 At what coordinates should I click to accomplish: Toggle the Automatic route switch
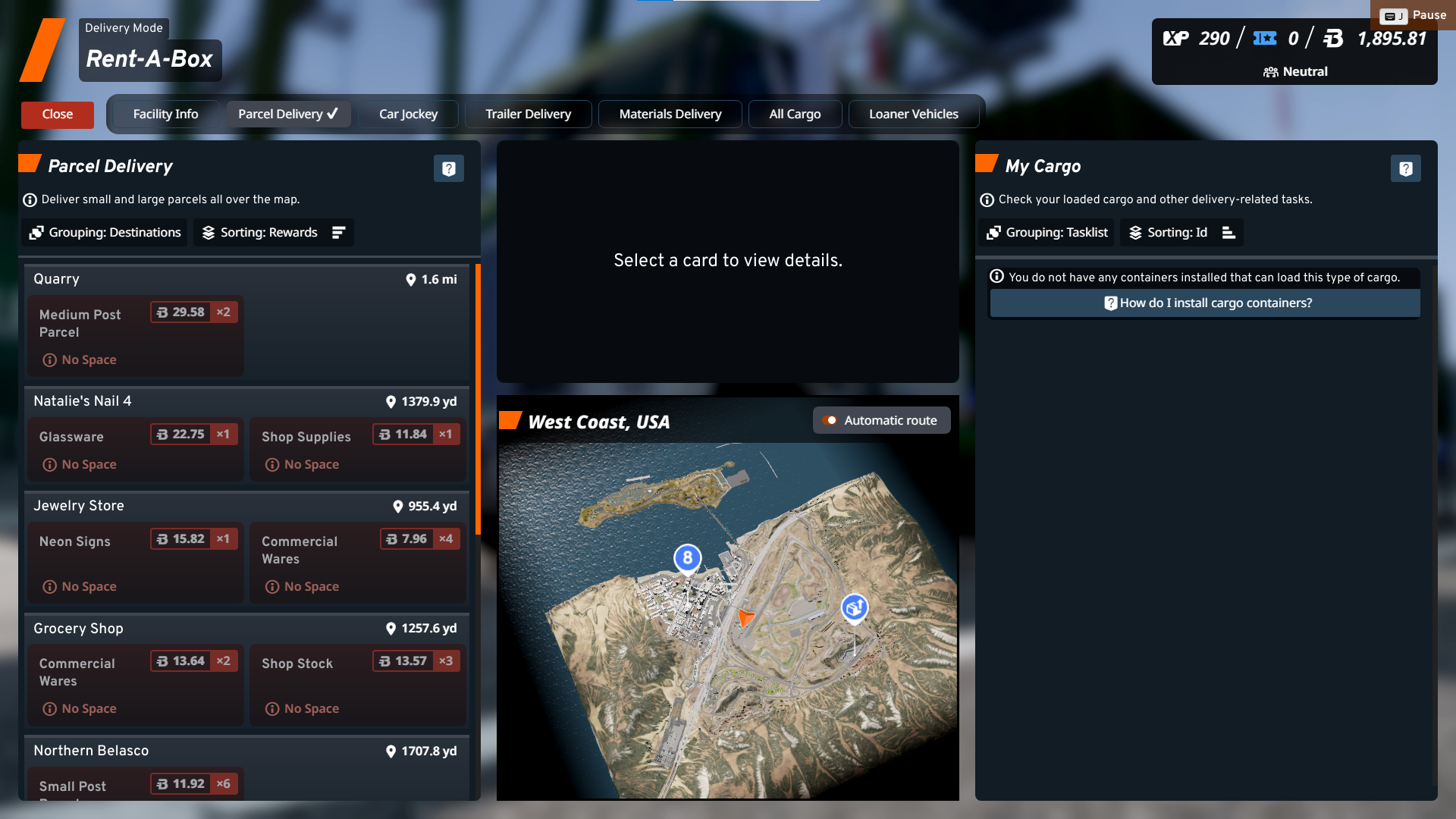830,420
